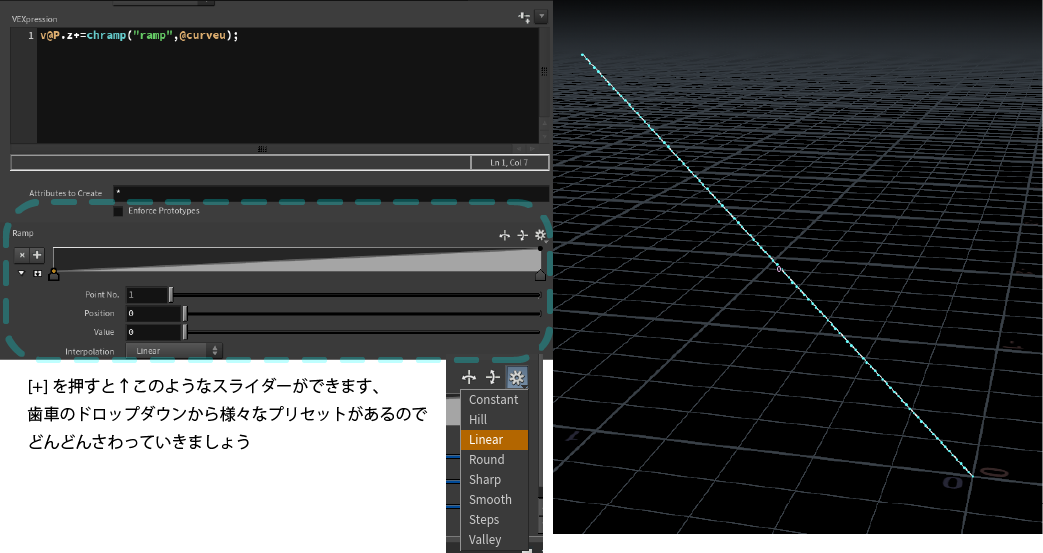Click the ramp gradient preview area
This screenshot has height=553, width=1043.
tap(297, 260)
